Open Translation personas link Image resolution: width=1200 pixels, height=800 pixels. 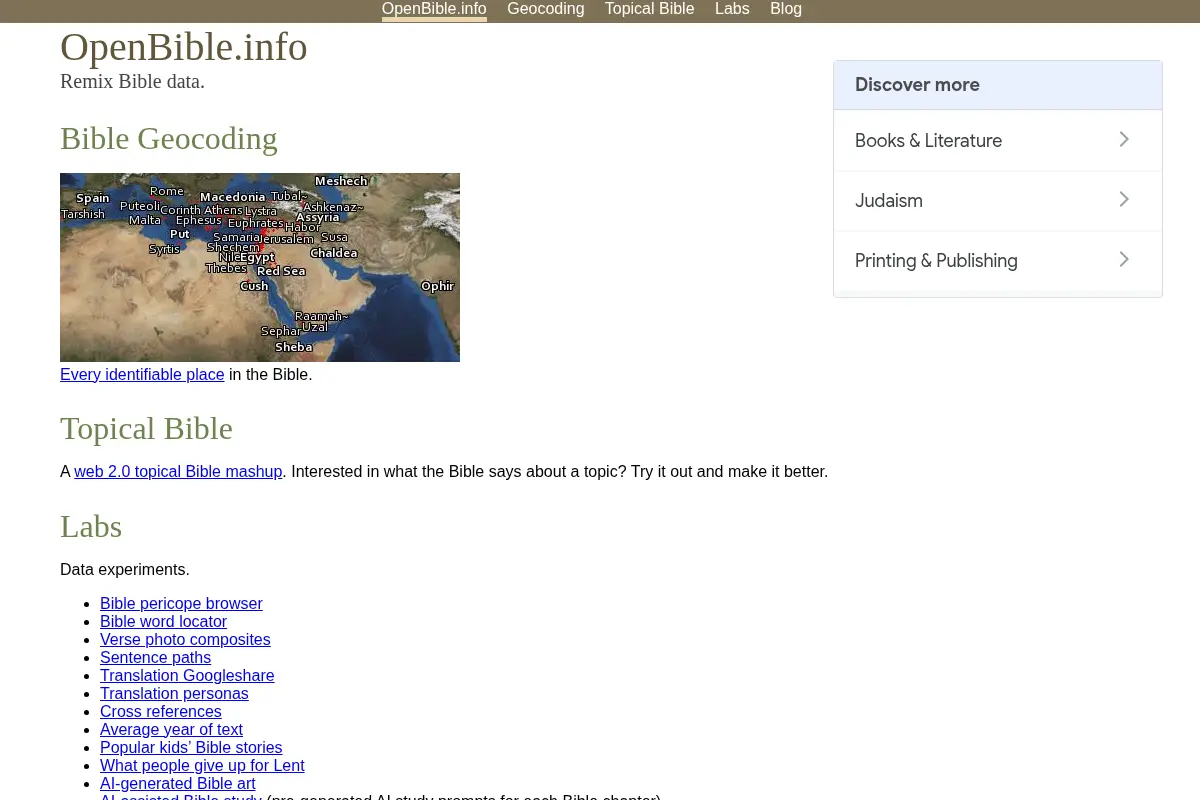pos(174,693)
